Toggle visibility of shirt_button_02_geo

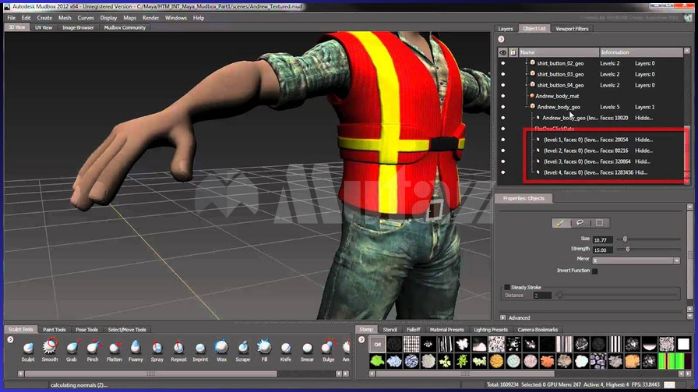503,63
